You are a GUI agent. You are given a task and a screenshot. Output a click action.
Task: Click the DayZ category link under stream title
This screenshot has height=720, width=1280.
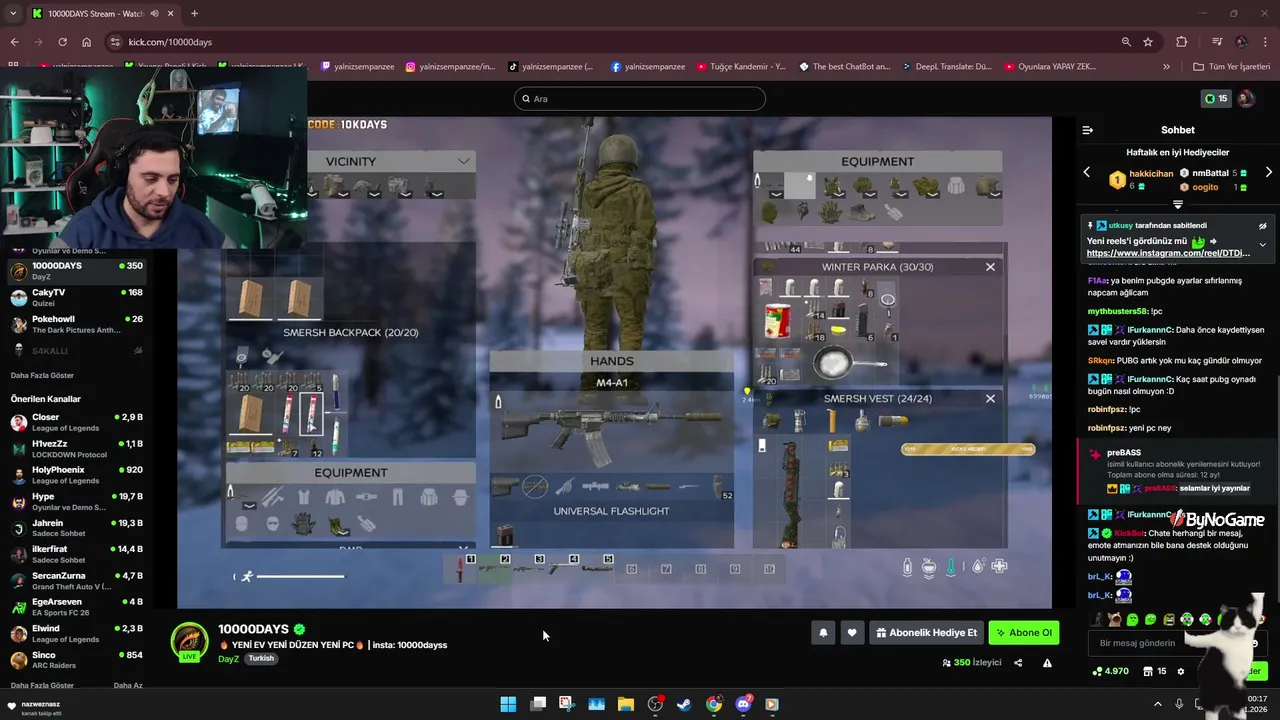click(x=229, y=659)
